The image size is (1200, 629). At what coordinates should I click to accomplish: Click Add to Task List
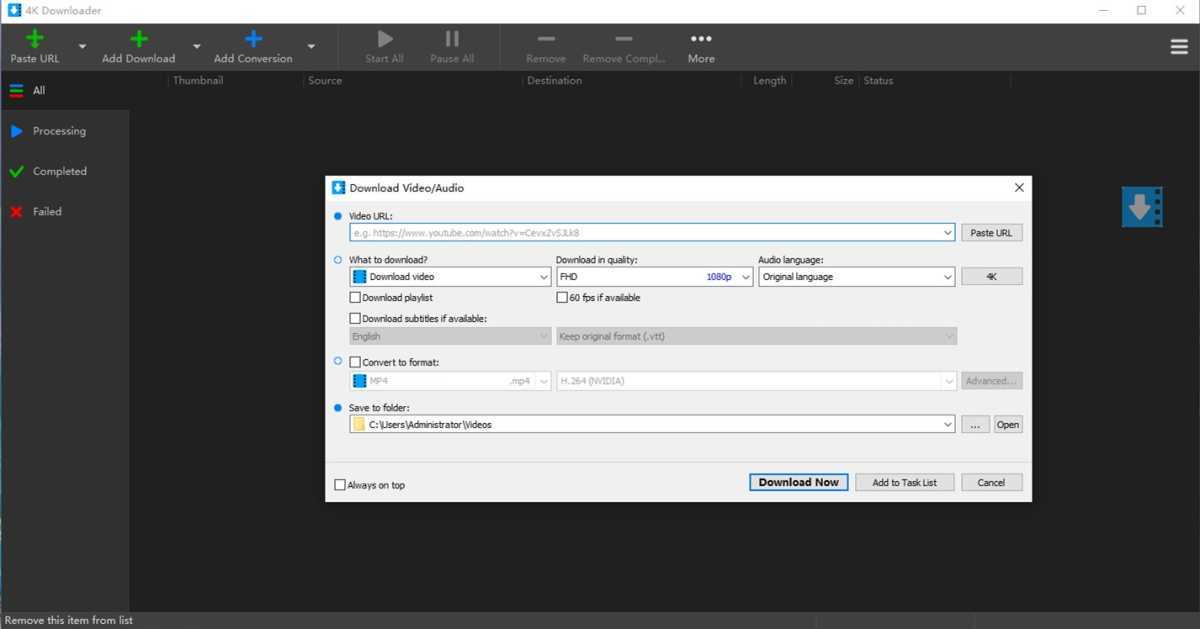click(904, 481)
